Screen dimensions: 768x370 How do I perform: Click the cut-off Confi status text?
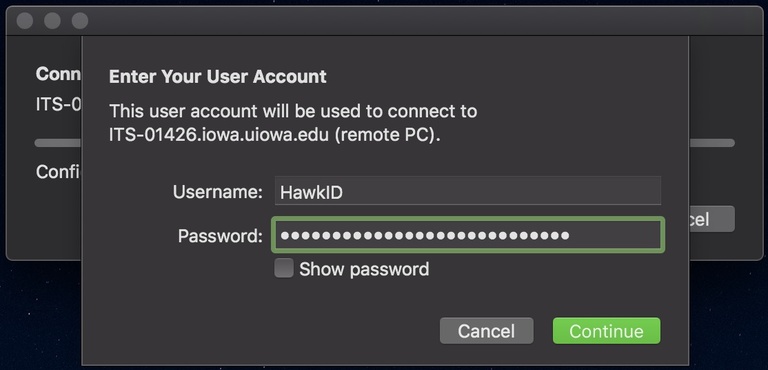click(x=58, y=172)
